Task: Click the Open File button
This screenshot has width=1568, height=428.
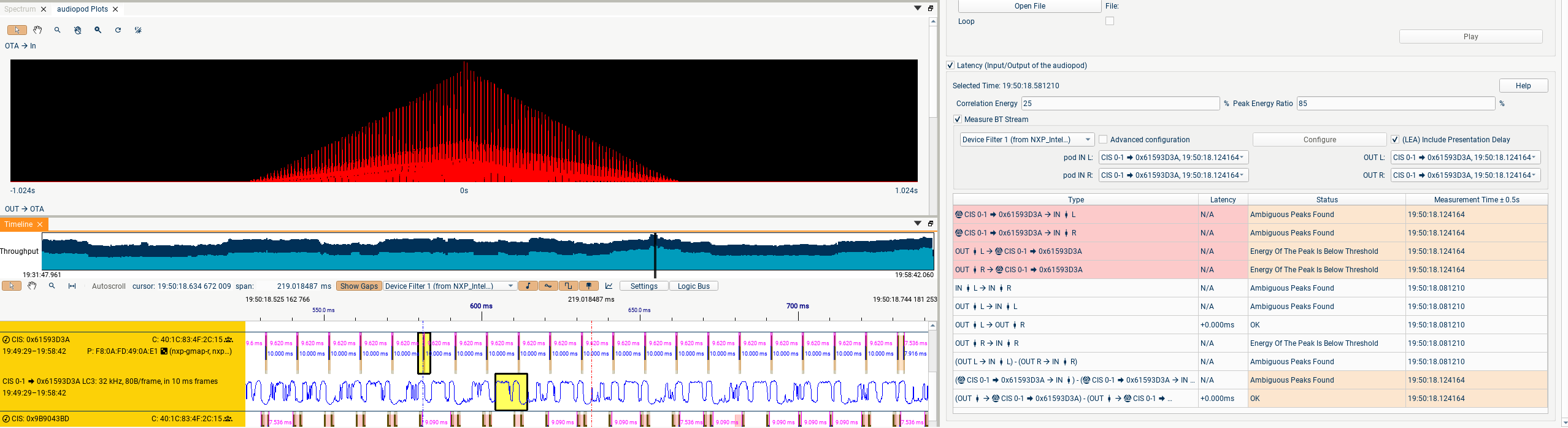Action: (1029, 6)
